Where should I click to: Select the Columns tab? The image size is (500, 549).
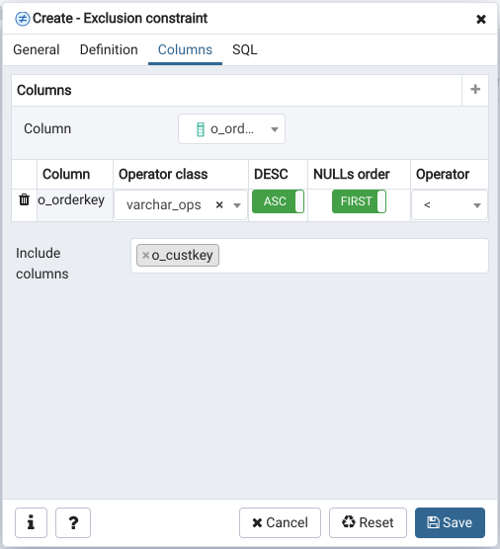click(185, 50)
